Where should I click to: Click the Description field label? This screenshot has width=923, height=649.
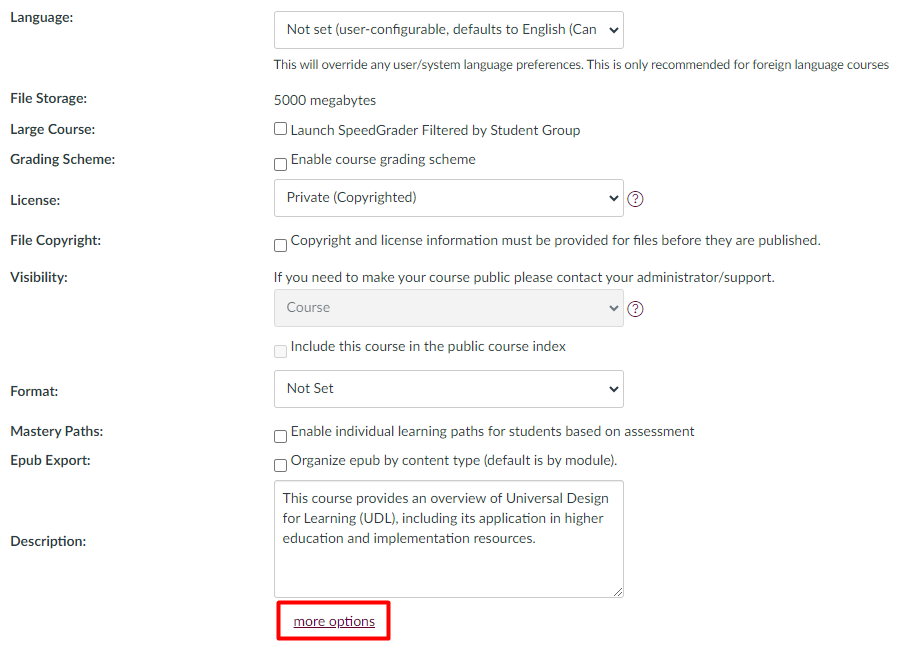tap(48, 541)
